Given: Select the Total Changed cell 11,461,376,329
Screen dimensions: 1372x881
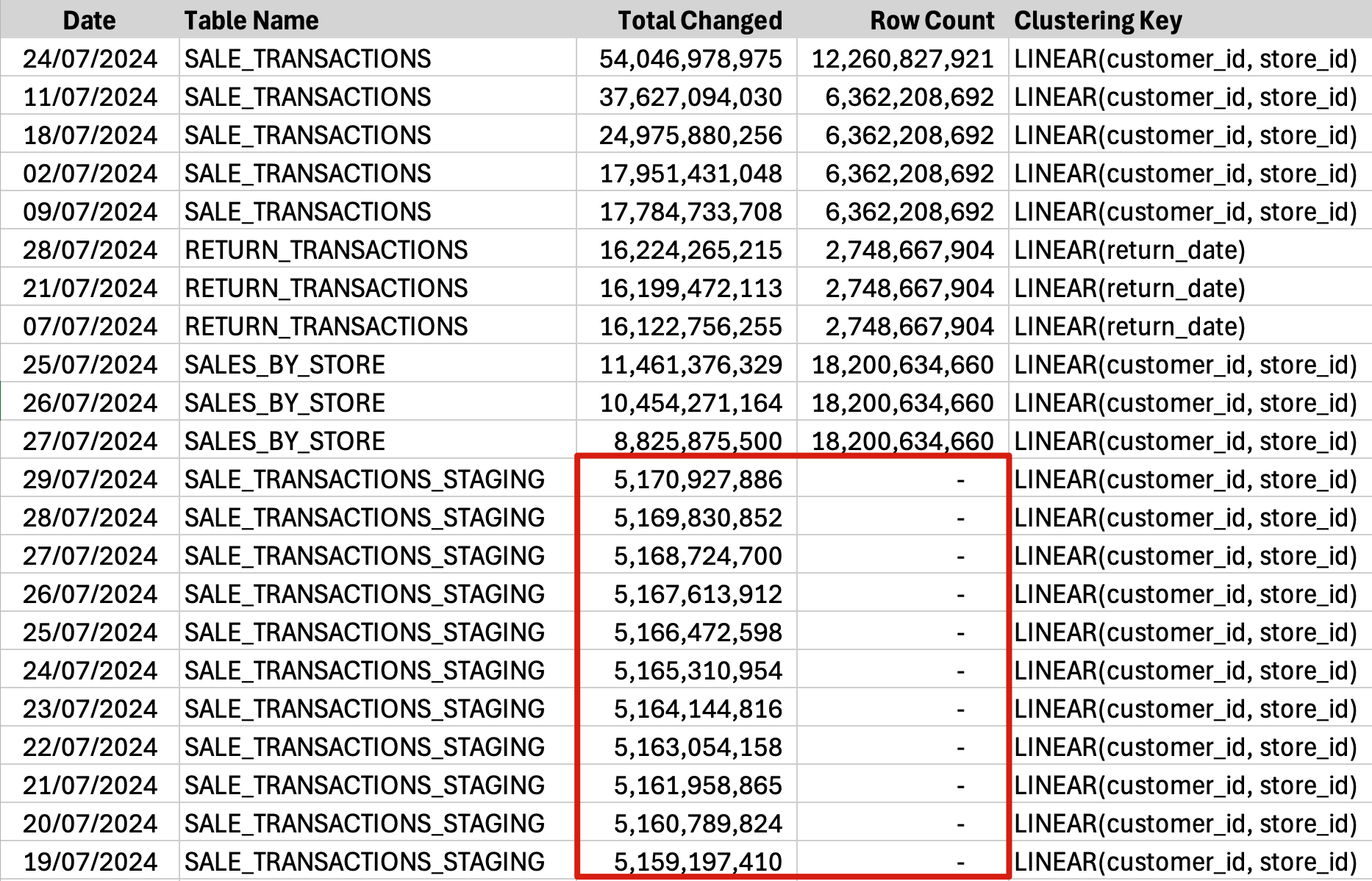Looking at the screenshot, I should tap(687, 364).
